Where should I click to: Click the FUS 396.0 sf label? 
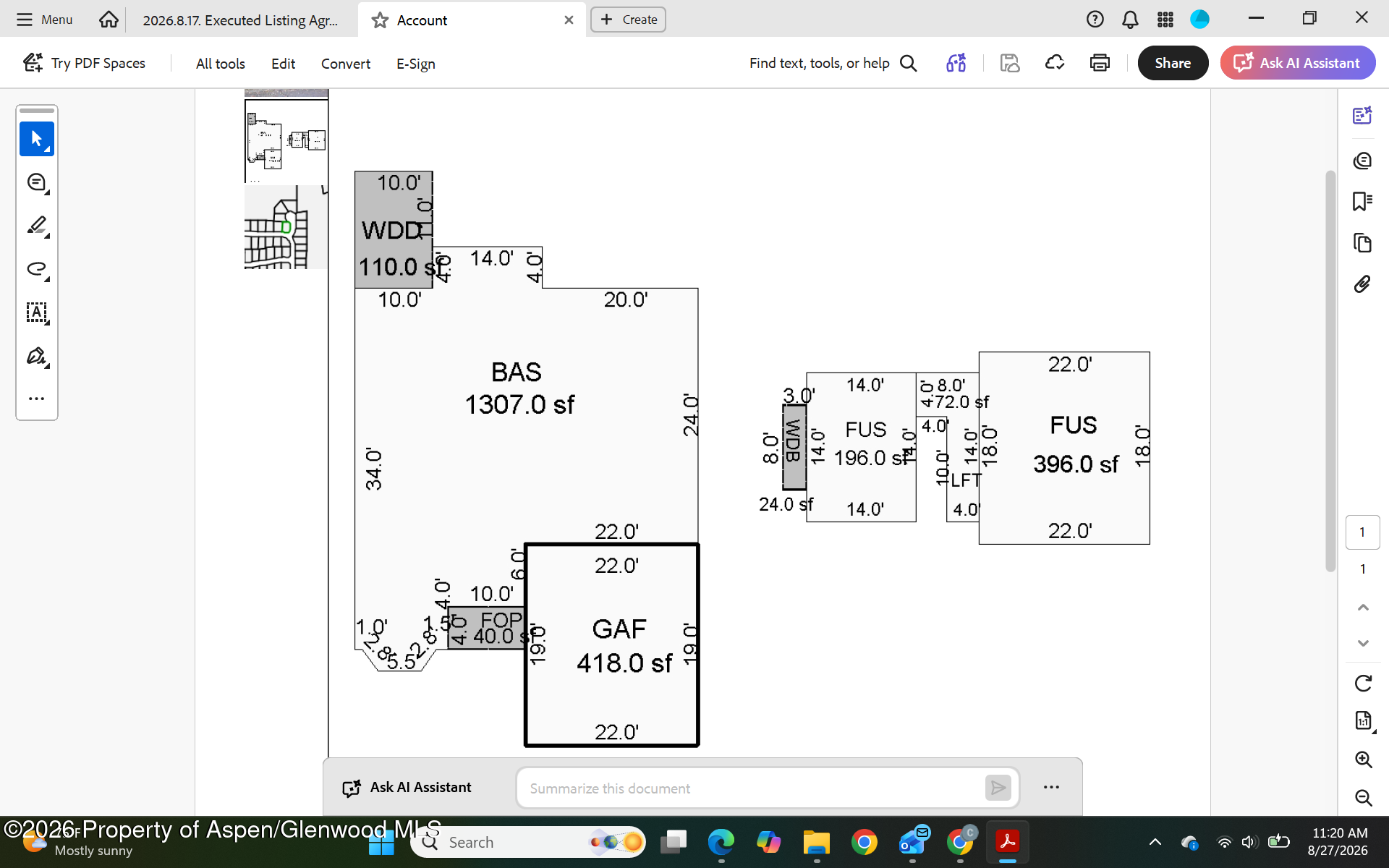point(1075,444)
